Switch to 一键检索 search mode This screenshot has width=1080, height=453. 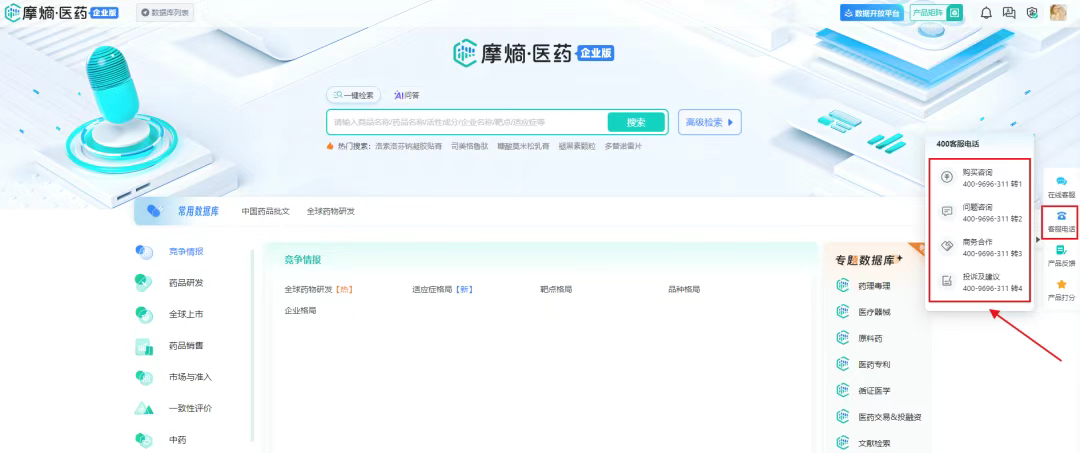point(353,96)
